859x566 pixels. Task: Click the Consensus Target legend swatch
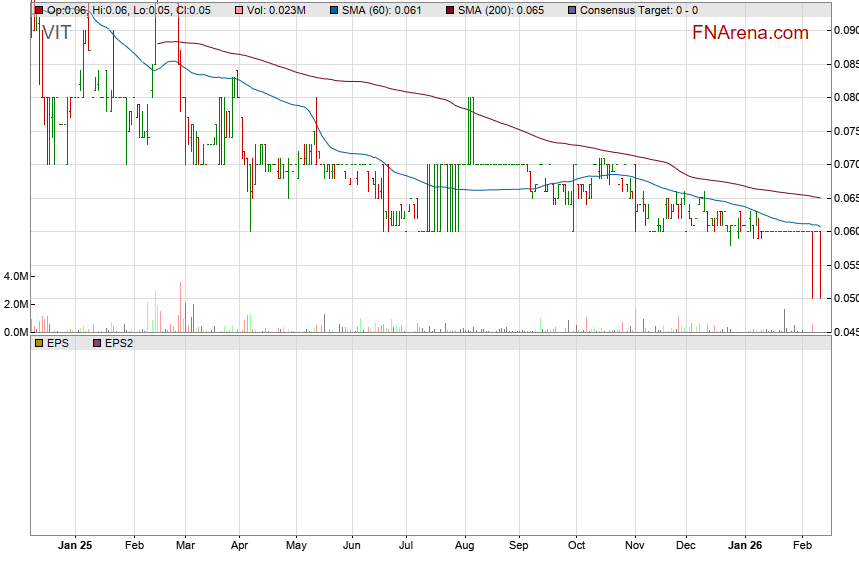[570, 10]
